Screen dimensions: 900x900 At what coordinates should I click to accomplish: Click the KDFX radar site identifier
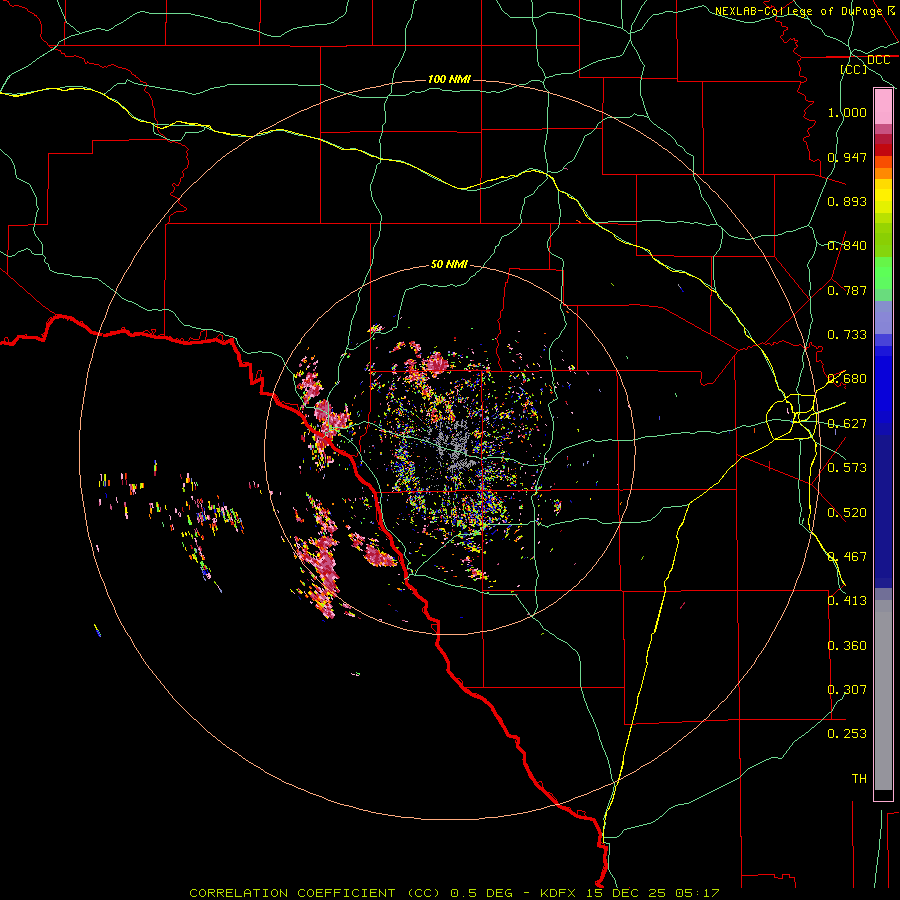tap(560, 893)
